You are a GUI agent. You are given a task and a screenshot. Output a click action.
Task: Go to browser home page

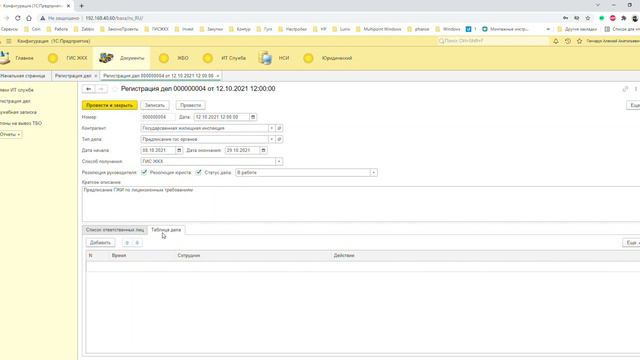pos(29,18)
